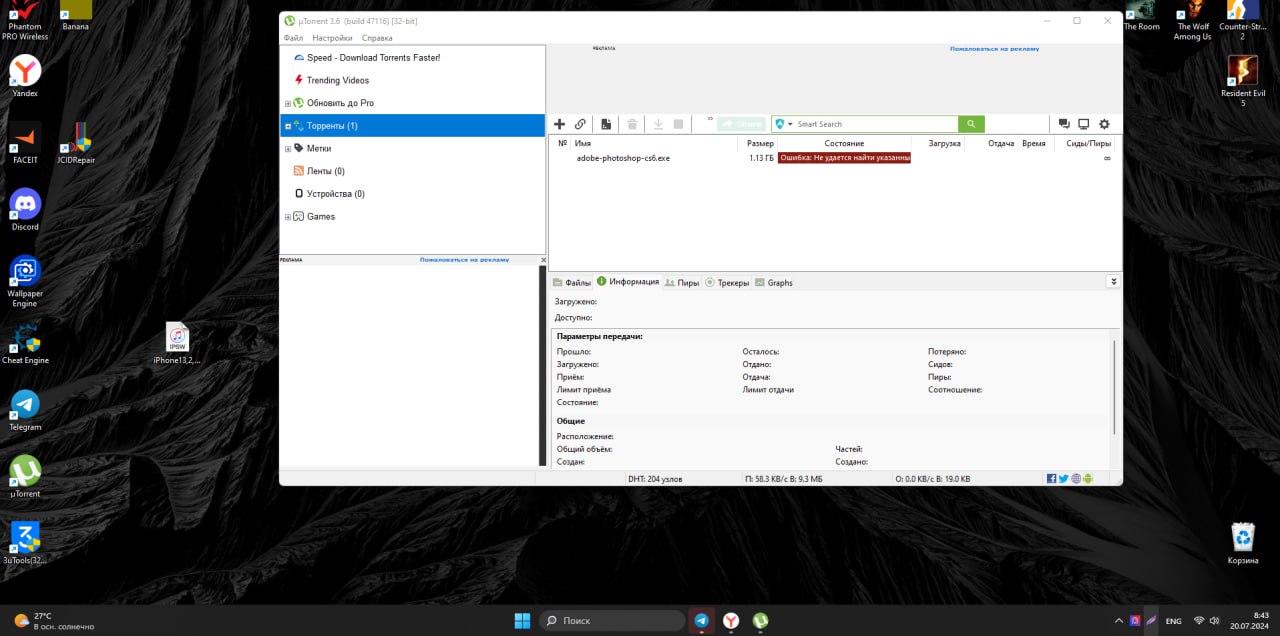Screen dimensions: 1280x636
Task: Open the Файл menu
Action: click(x=293, y=38)
